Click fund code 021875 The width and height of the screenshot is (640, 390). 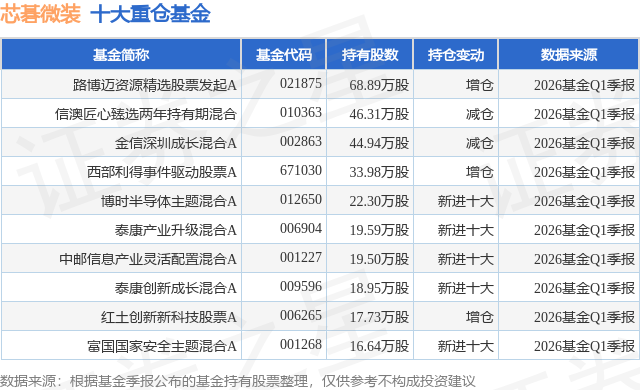pyautogui.click(x=301, y=84)
